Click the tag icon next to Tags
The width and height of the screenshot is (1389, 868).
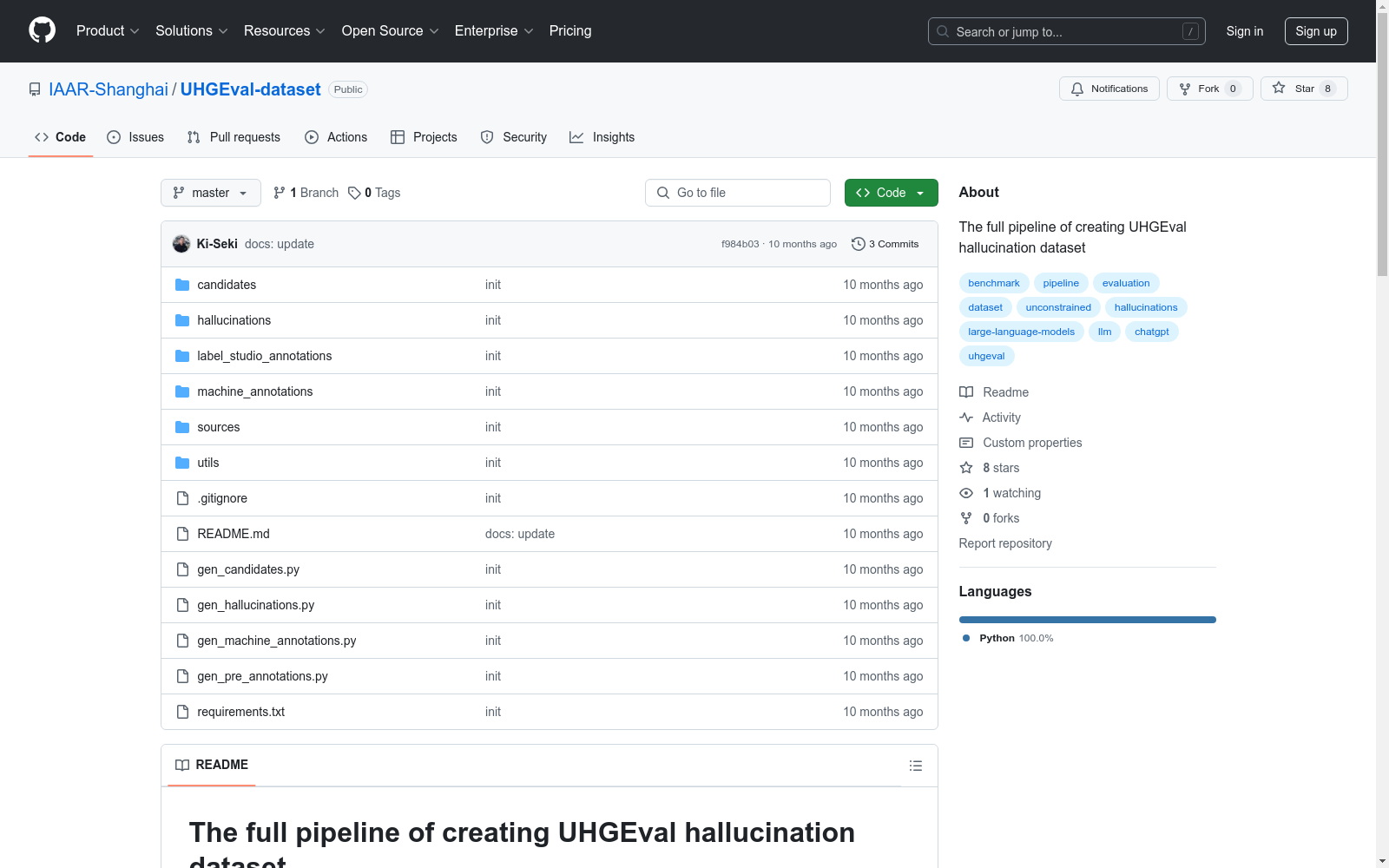pos(354,193)
